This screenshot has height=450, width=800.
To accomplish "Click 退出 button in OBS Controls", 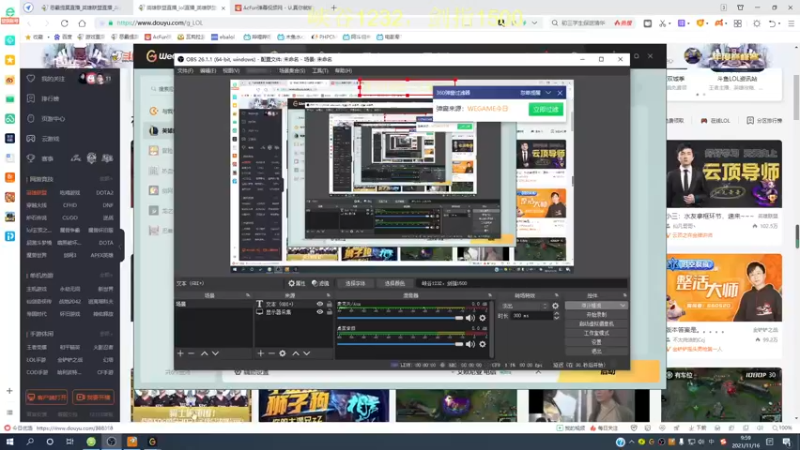I will click(596, 352).
